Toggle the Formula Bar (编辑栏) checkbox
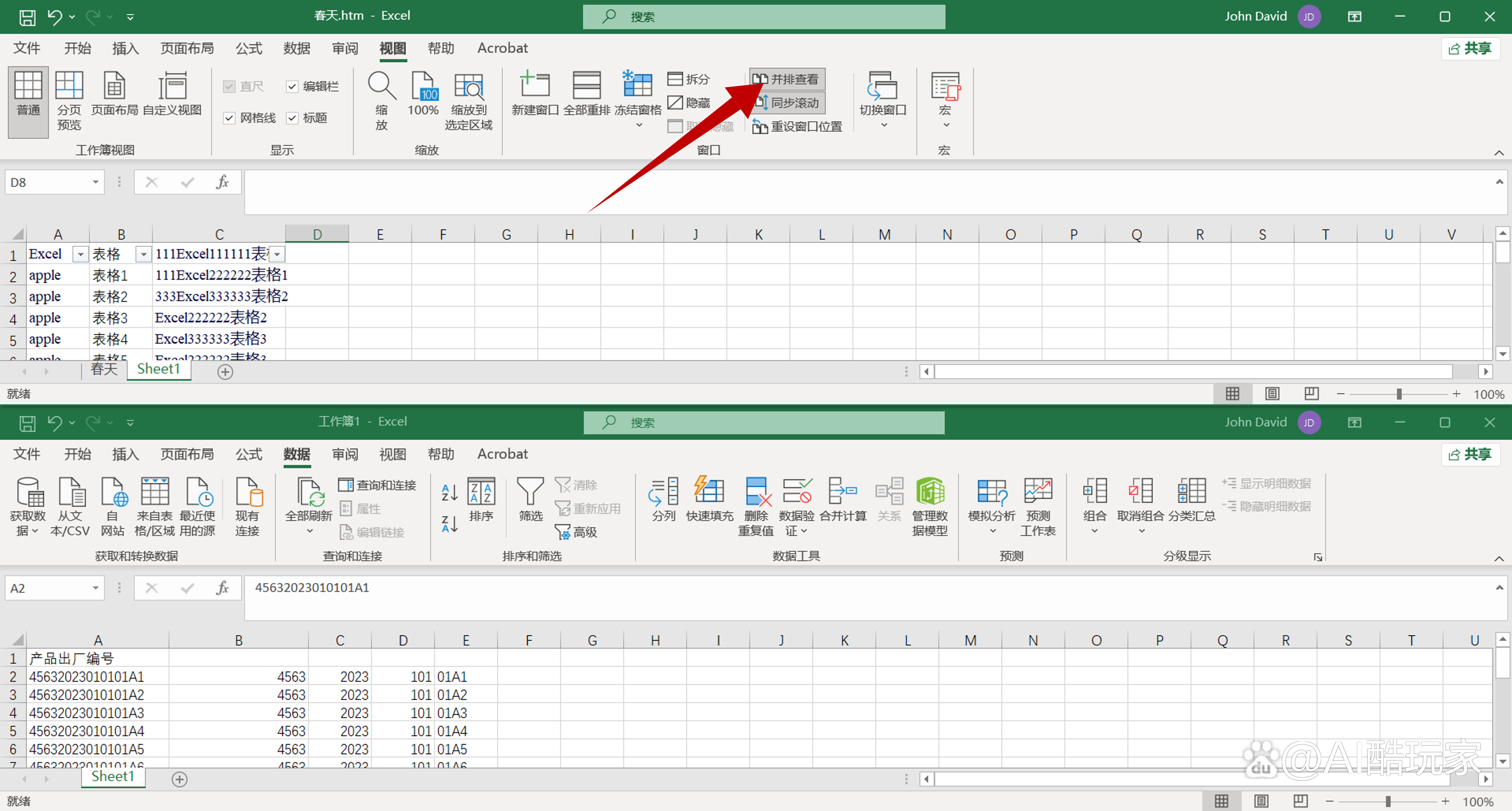The height and width of the screenshot is (811, 1512). coord(292,86)
